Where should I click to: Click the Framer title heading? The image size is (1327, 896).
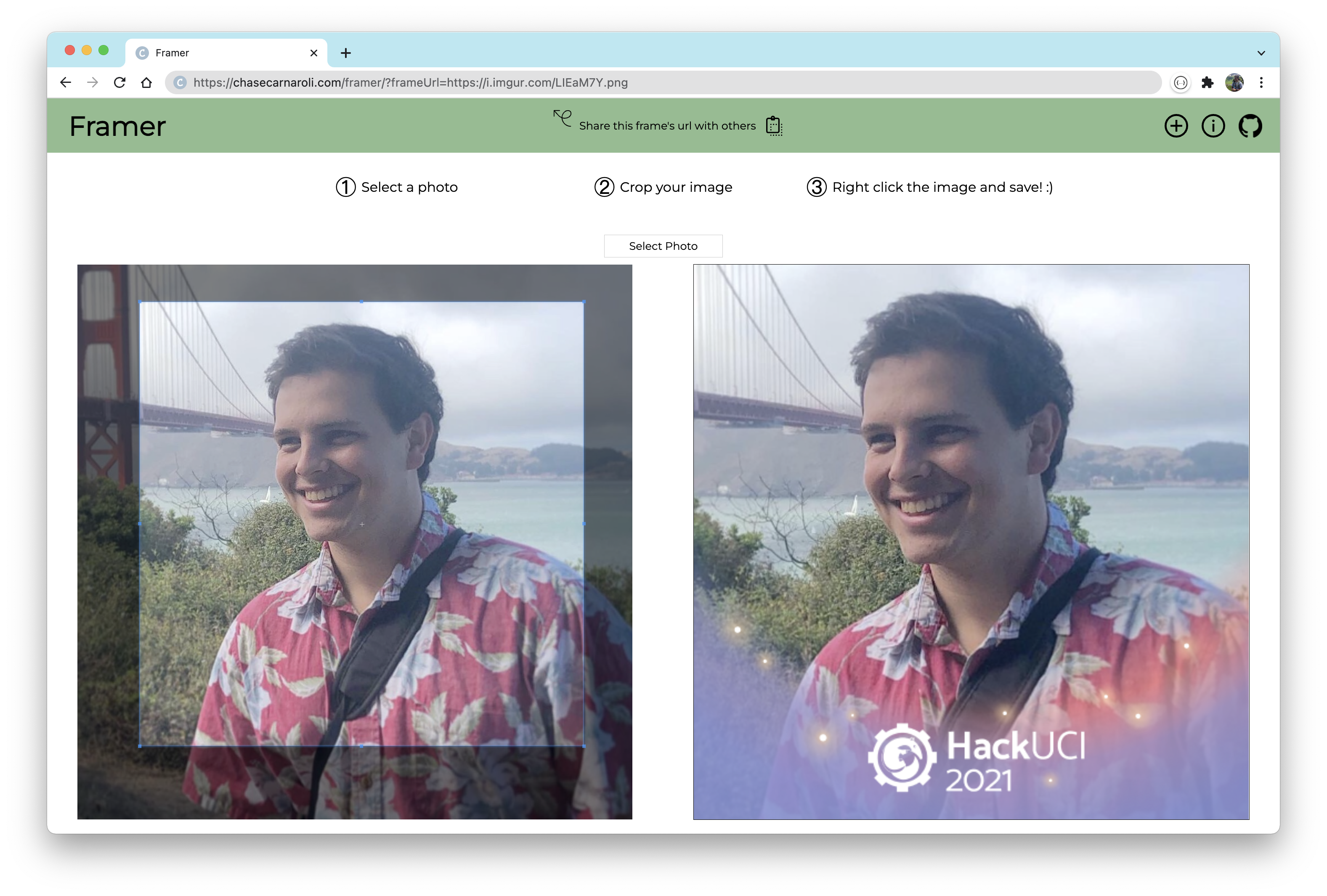tap(118, 126)
